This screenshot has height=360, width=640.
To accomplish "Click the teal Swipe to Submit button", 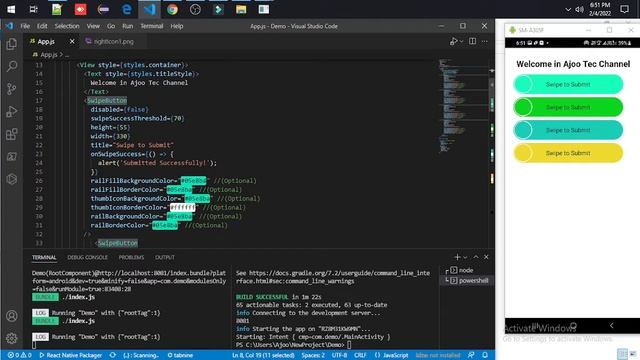I will pyautogui.click(x=568, y=130).
